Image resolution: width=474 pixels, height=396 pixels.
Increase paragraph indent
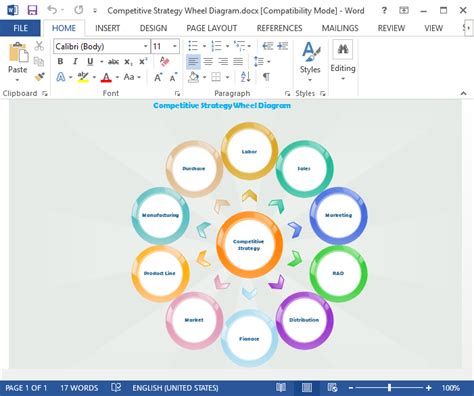tap(282, 46)
